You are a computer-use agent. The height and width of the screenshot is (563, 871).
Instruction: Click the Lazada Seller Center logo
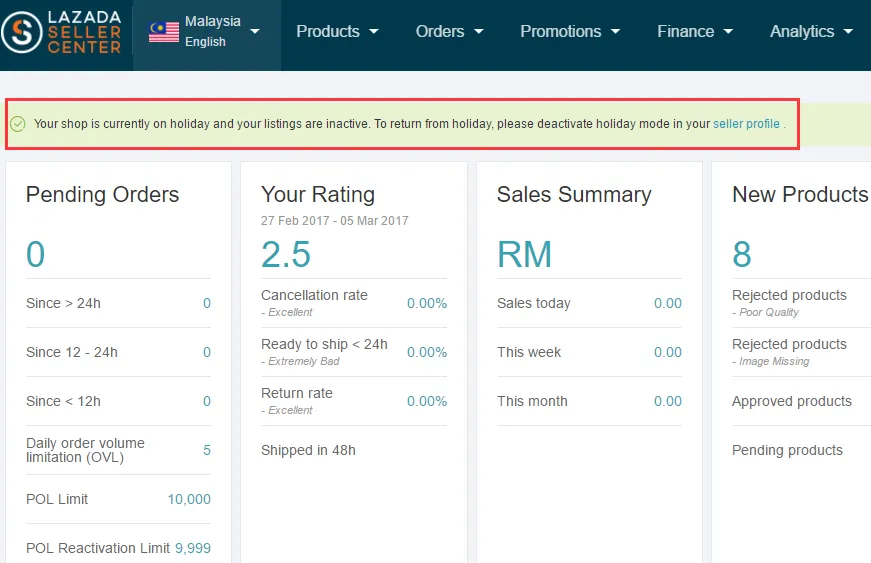point(61,32)
